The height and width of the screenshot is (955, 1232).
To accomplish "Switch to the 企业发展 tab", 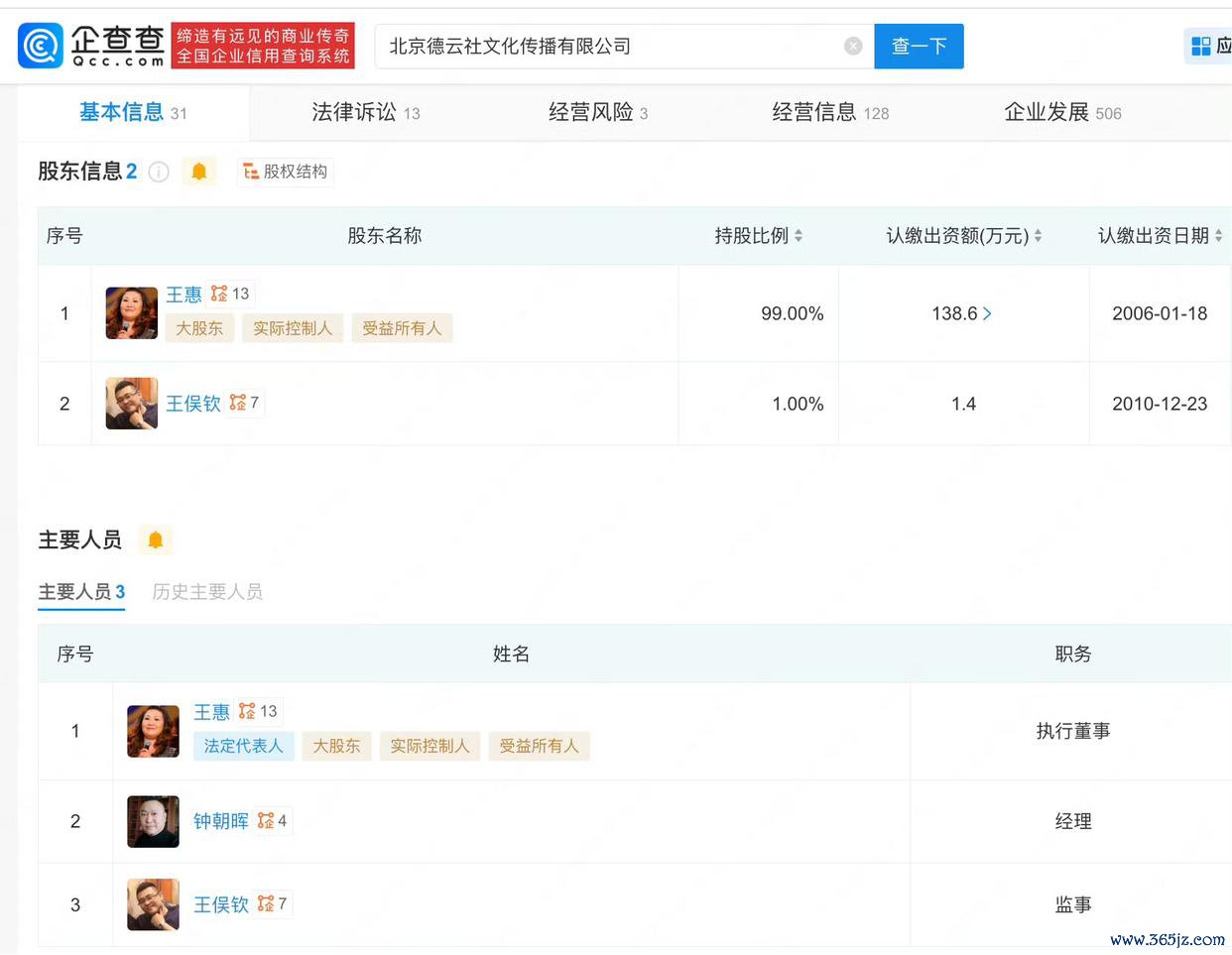I will (x=1062, y=112).
